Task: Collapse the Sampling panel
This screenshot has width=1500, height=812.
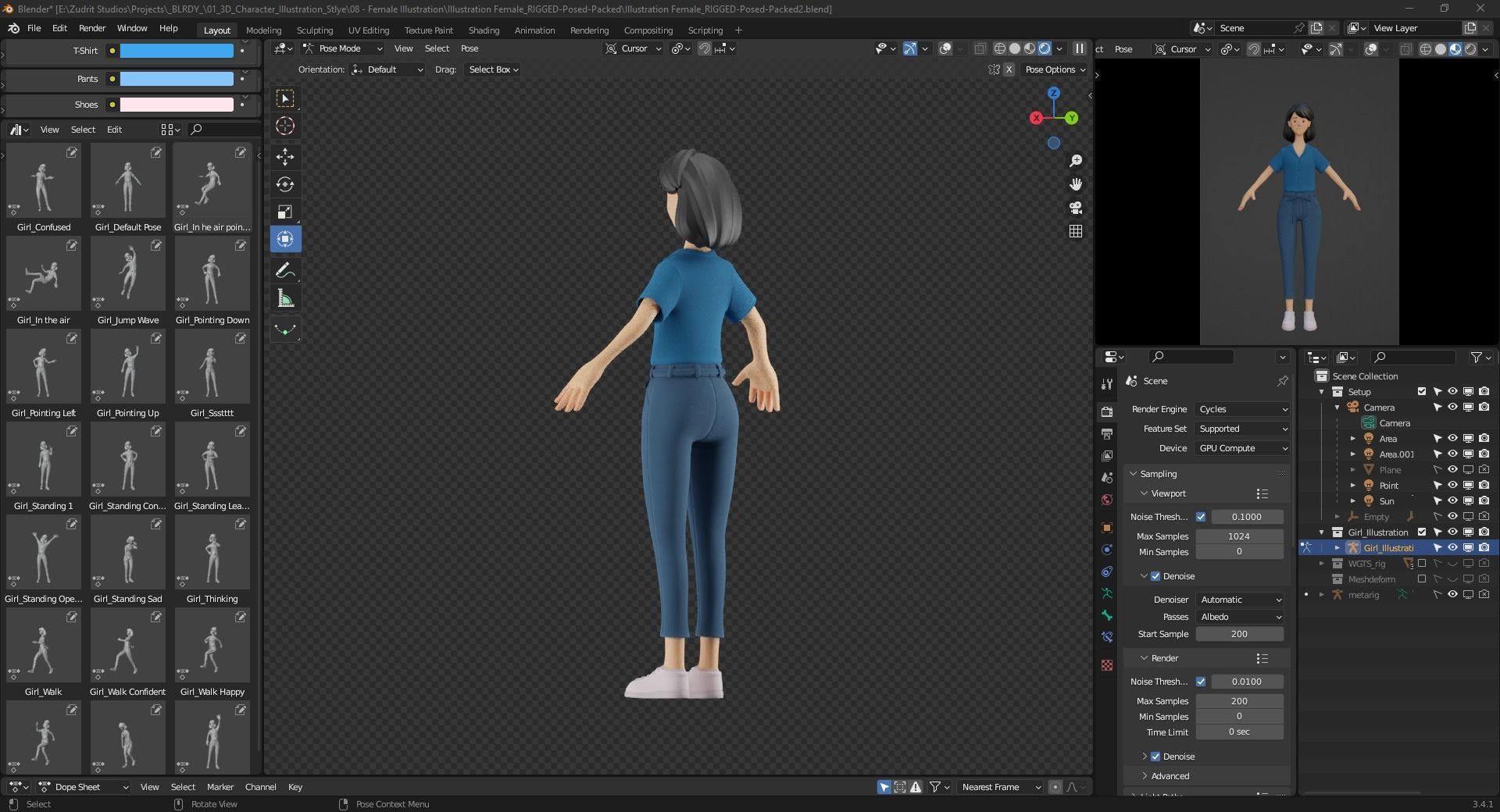Action: 1157,474
